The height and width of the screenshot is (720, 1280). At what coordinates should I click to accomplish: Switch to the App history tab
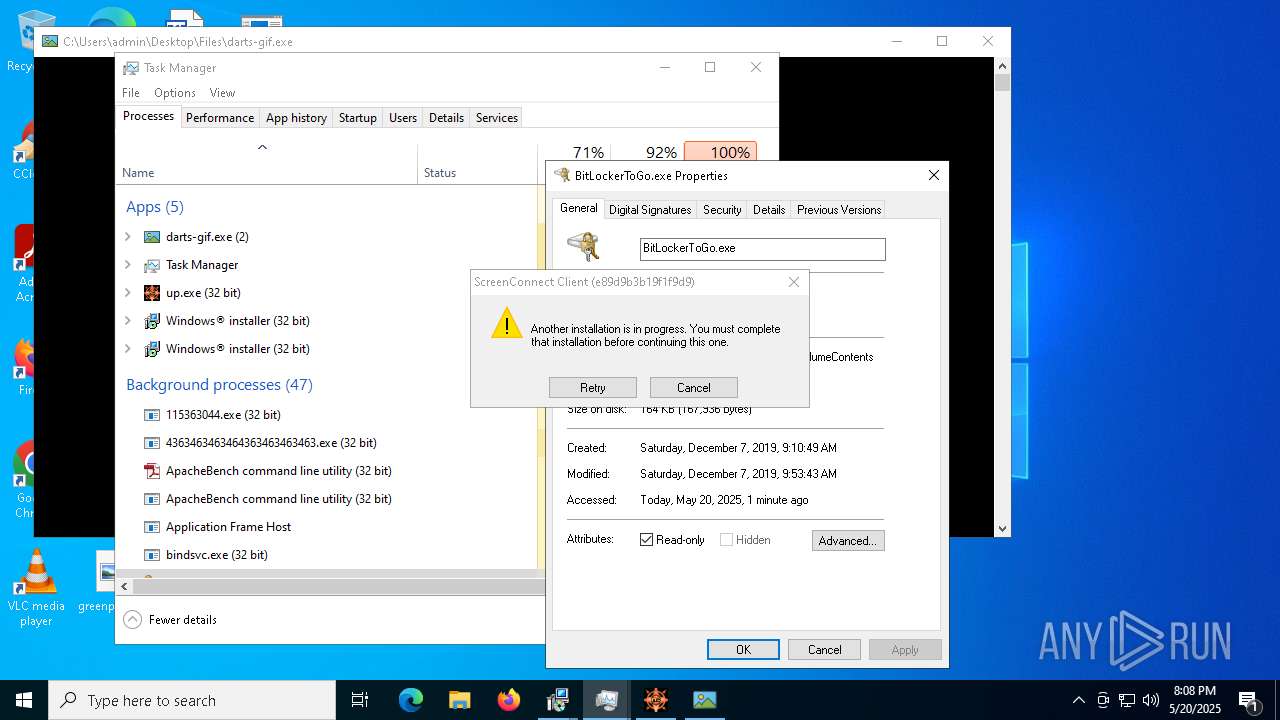296,118
